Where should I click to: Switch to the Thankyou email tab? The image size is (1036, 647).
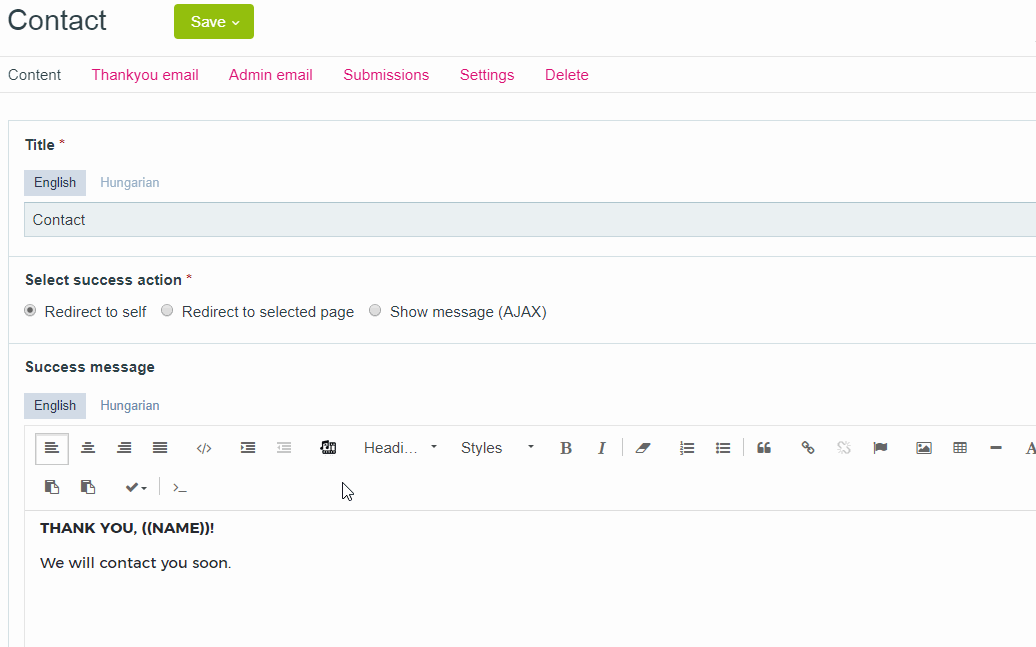pyautogui.click(x=145, y=75)
